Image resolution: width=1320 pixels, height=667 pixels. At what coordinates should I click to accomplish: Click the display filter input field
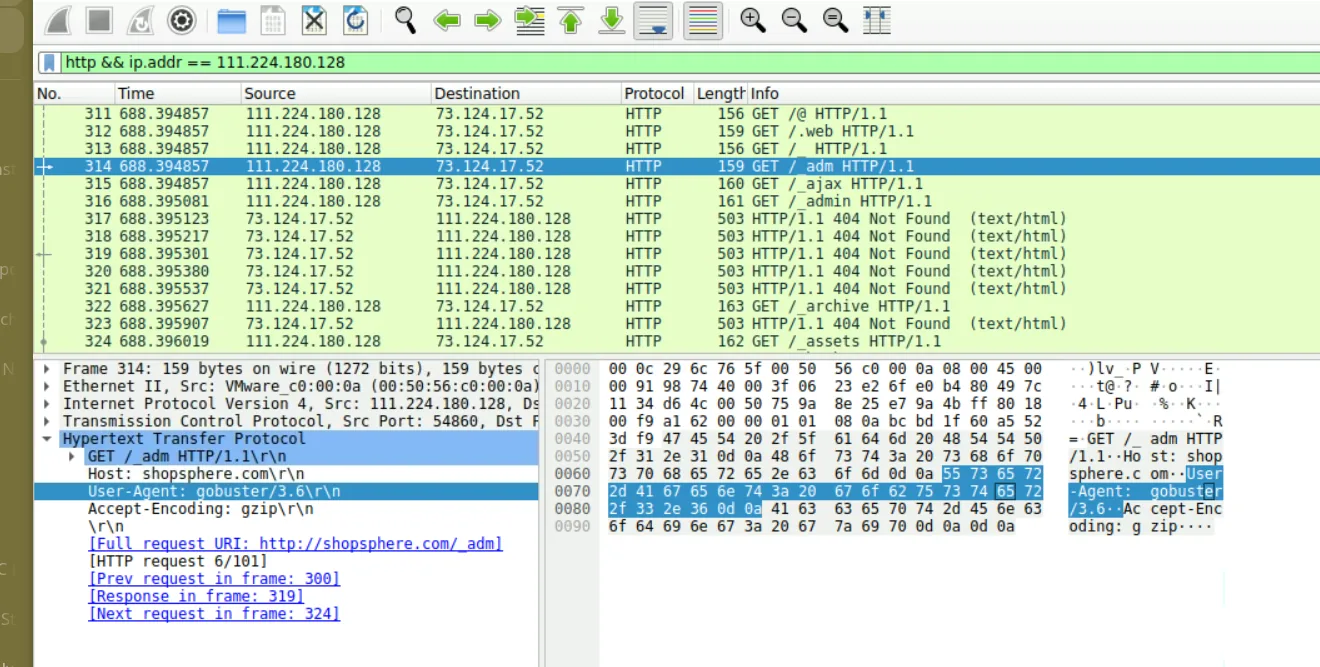(690, 62)
